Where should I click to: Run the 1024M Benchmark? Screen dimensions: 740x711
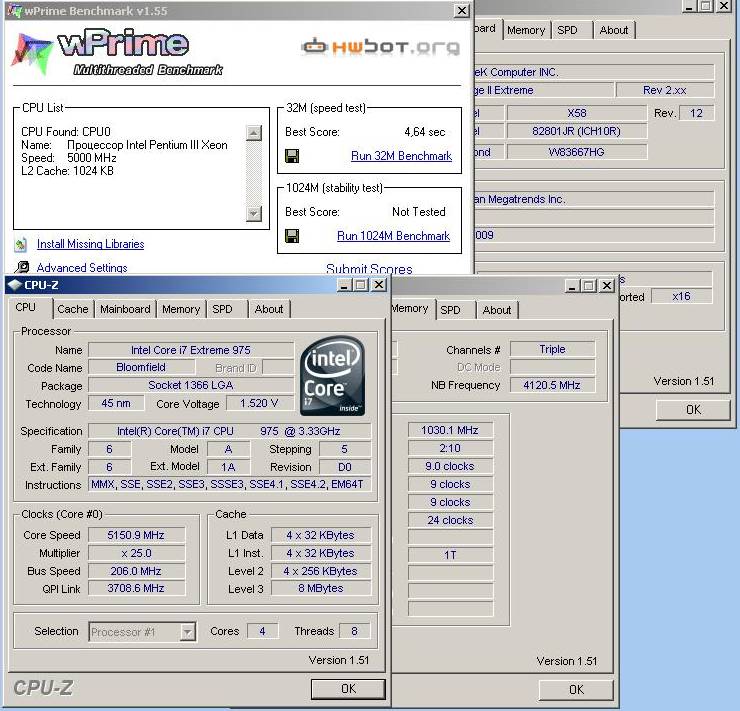tap(393, 236)
